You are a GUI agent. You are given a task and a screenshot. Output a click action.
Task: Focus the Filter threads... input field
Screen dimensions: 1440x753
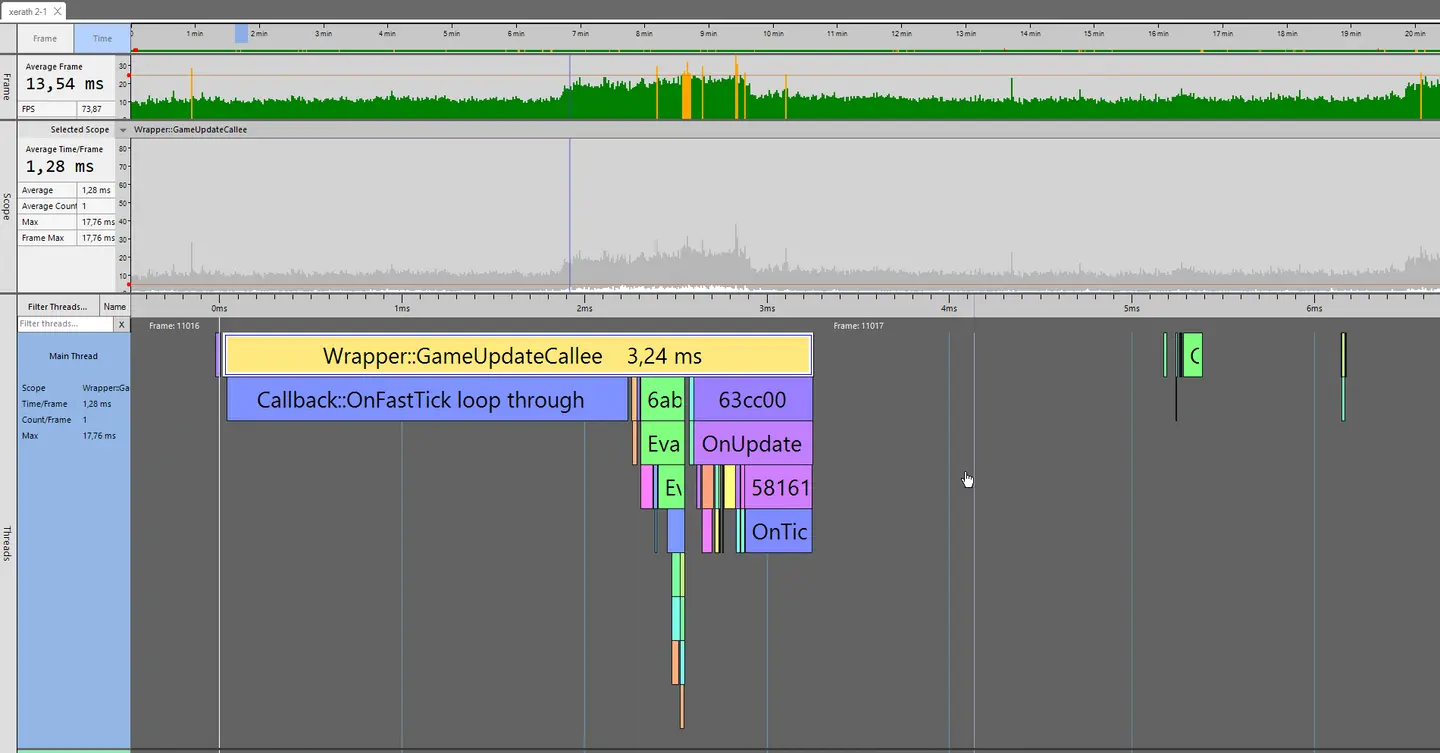coord(65,324)
